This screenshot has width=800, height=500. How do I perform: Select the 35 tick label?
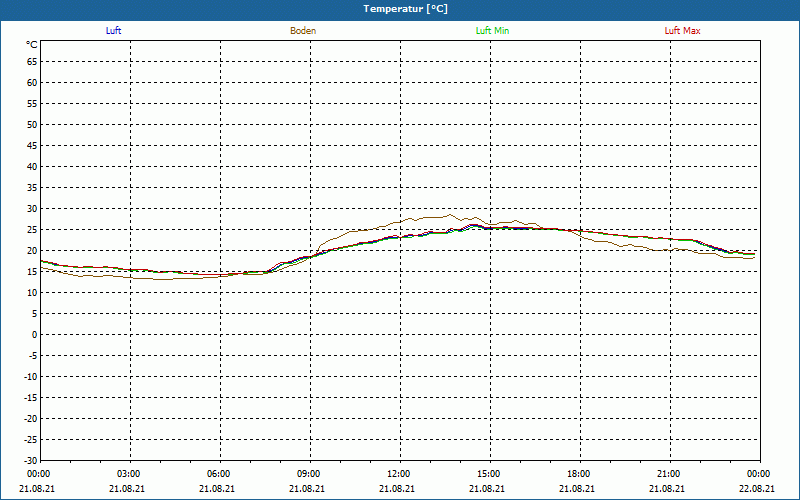tap(32, 188)
